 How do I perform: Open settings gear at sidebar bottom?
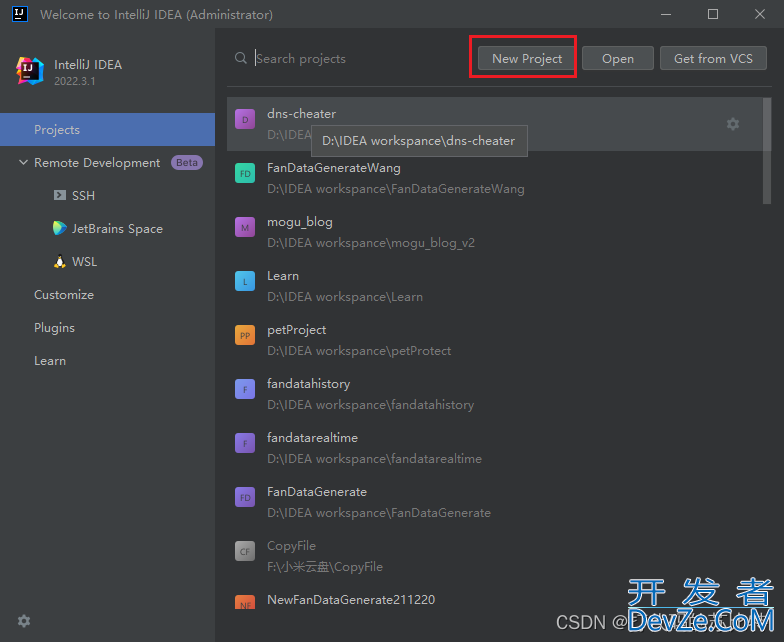coord(24,621)
